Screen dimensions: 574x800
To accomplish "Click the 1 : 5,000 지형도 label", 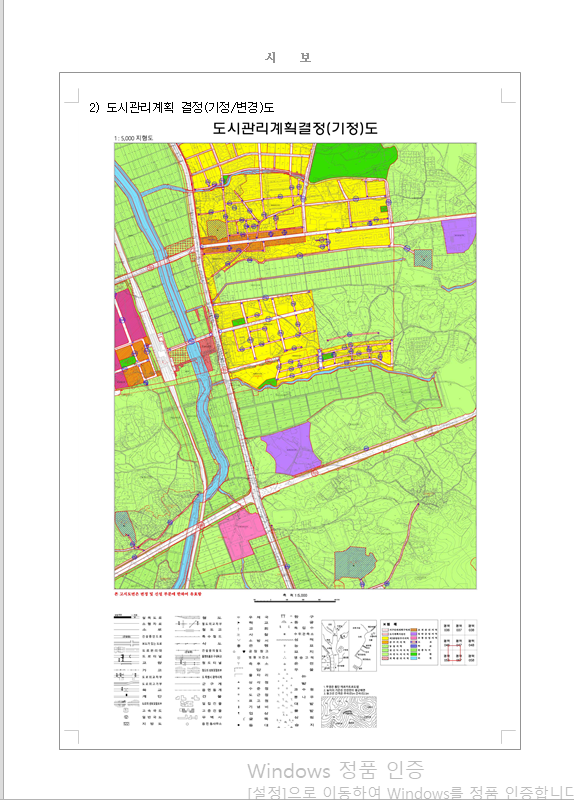I will pyautogui.click(x=133, y=138).
